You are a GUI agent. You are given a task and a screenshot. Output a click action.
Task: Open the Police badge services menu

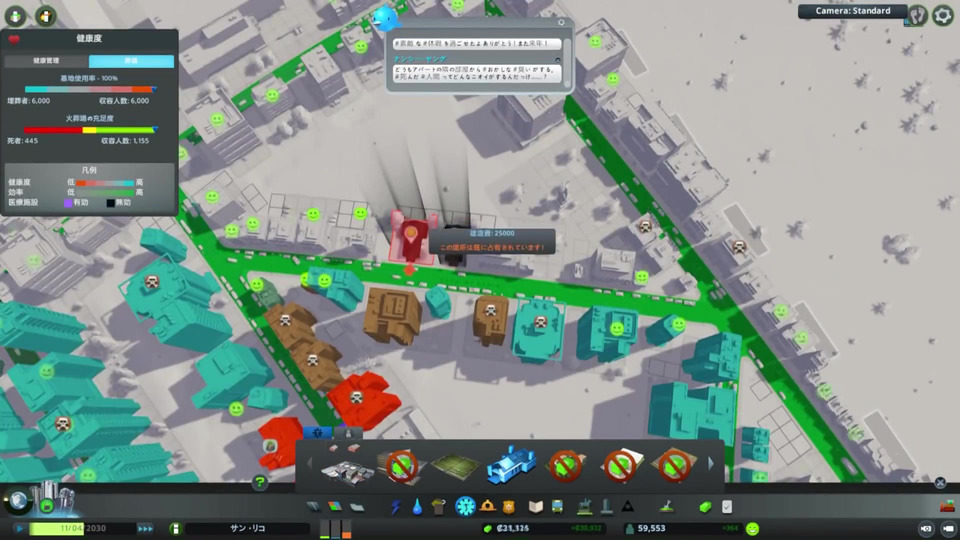point(509,507)
